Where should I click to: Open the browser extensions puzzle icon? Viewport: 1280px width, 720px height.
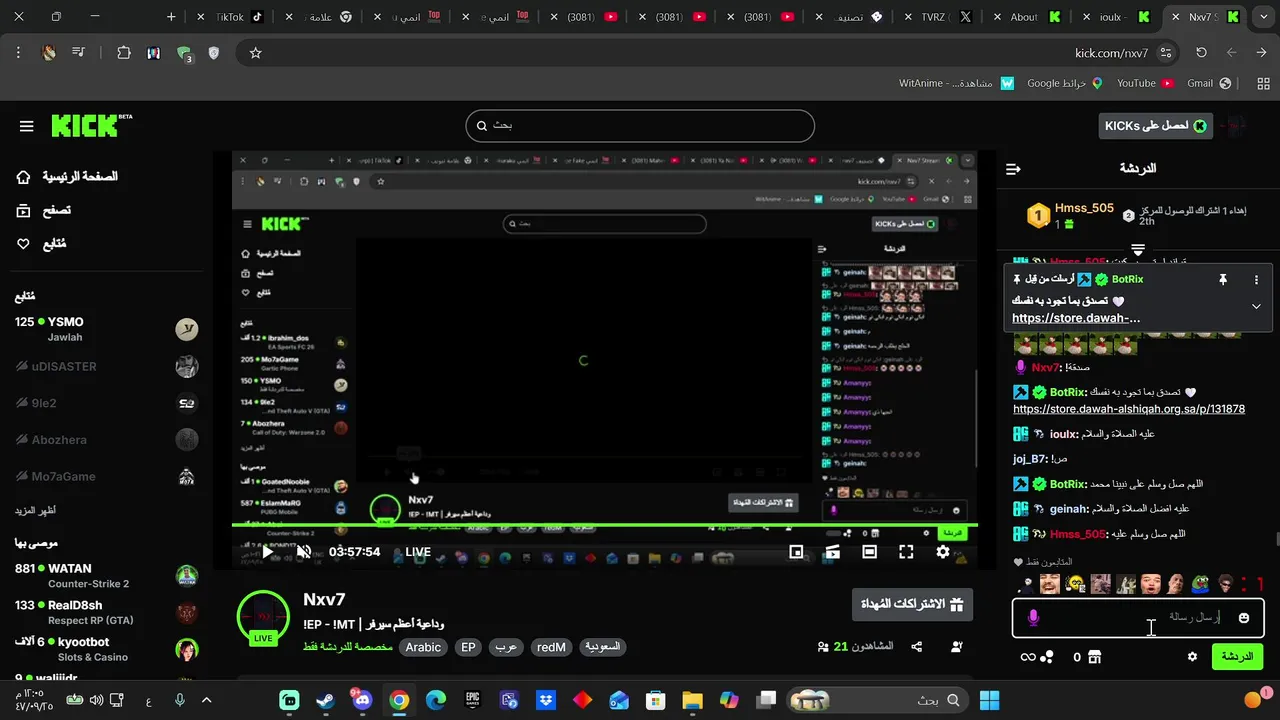point(124,53)
